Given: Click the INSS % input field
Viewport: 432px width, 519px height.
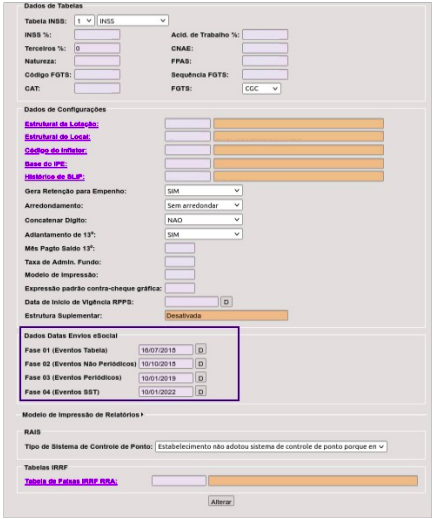Looking at the screenshot, I should (x=97, y=35).
